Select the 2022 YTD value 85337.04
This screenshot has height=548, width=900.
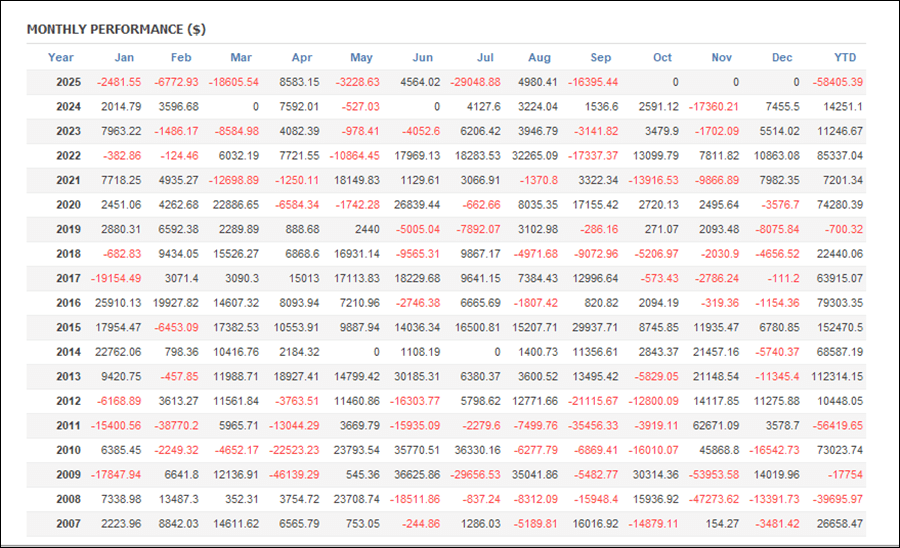[835, 155]
